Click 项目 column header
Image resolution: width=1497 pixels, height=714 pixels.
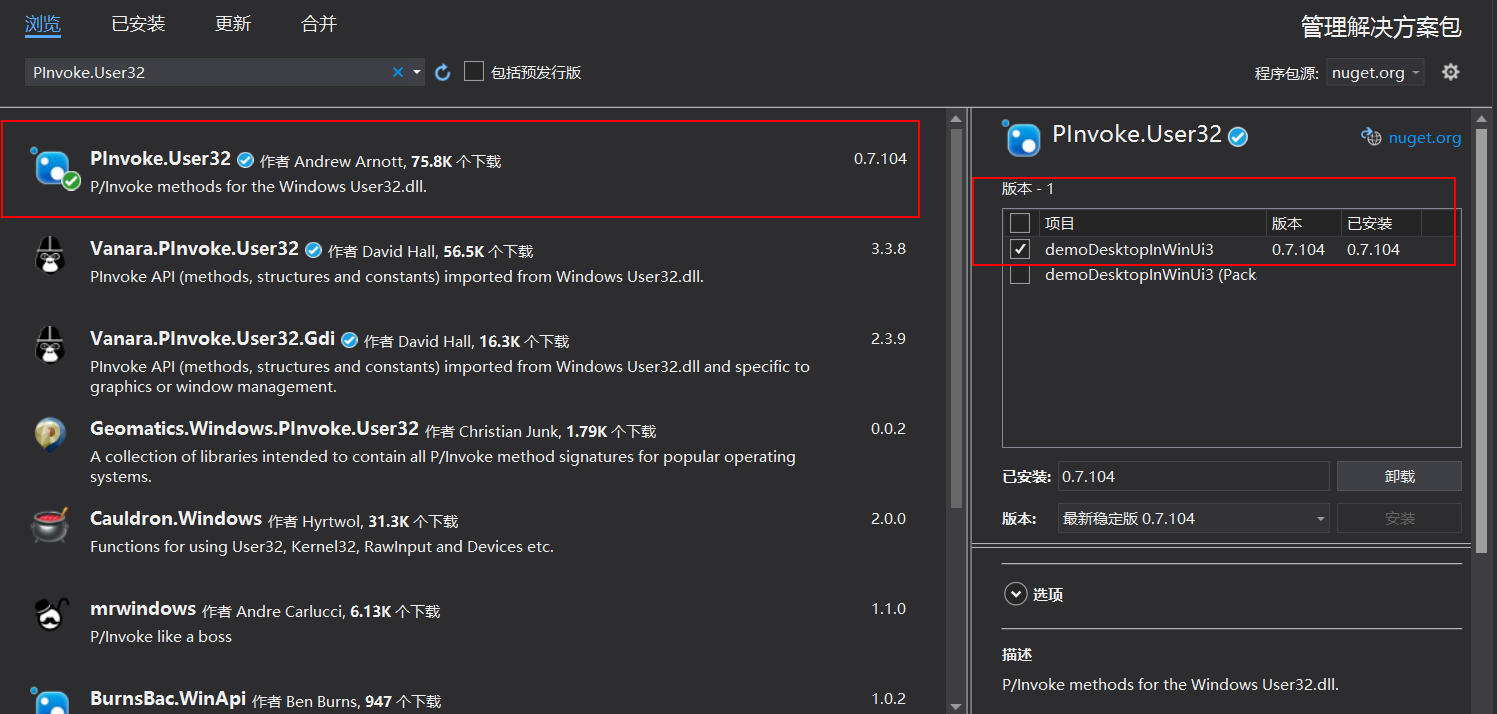pos(1060,223)
